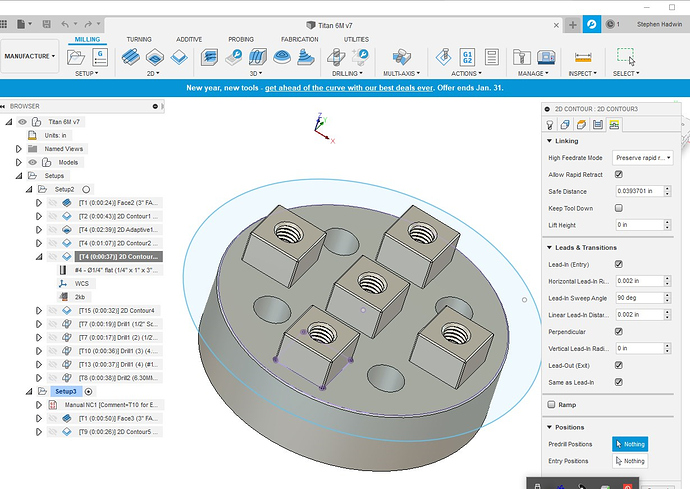The width and height of the screenshot is (690, 489).
Task: Open High Feedrate Mode dropdown
Action: click(x=642, y=158)
